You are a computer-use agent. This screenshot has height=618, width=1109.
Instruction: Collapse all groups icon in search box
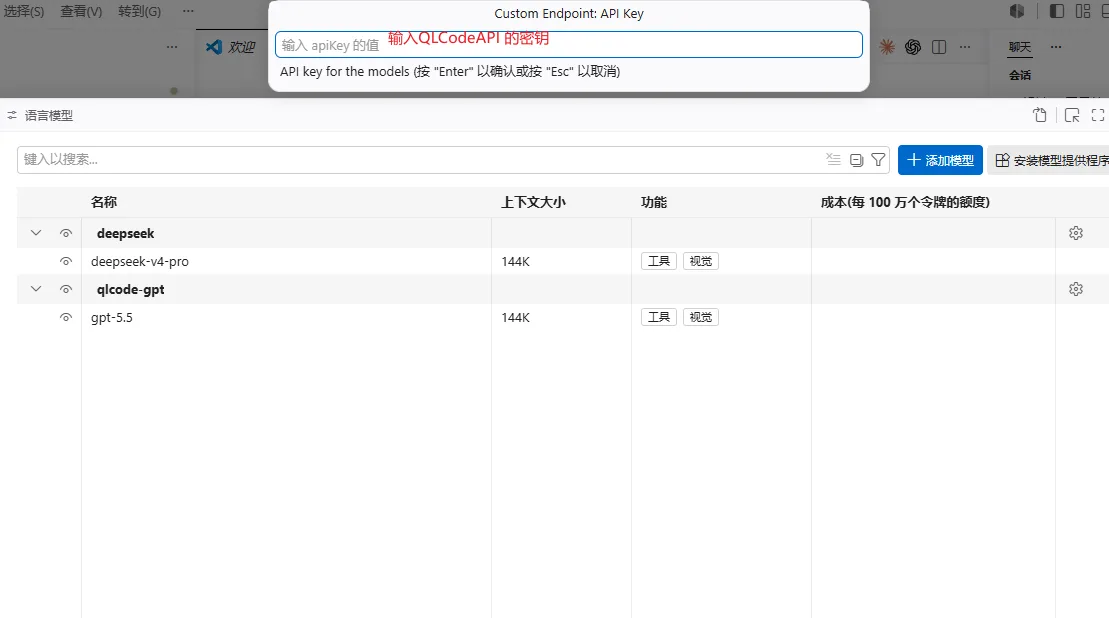click(856, 160)
